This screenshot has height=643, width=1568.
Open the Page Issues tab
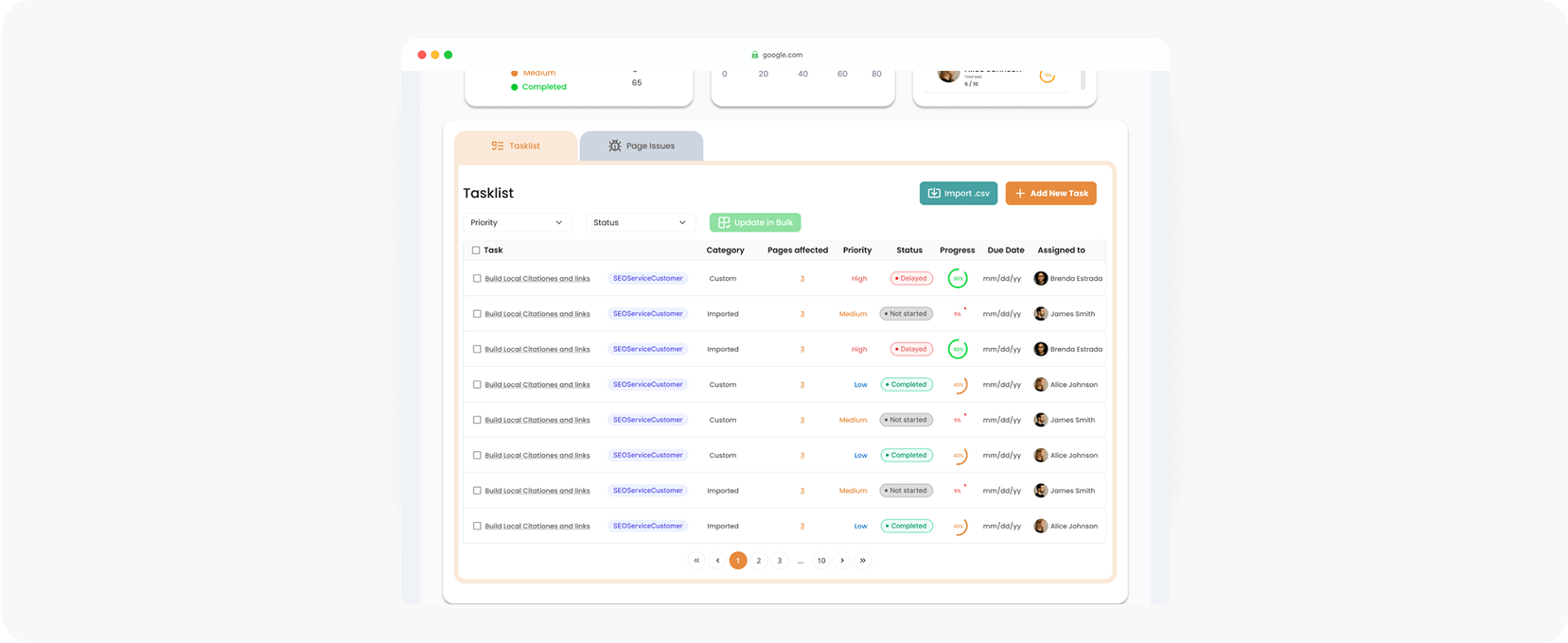click(x=642, y=146)
